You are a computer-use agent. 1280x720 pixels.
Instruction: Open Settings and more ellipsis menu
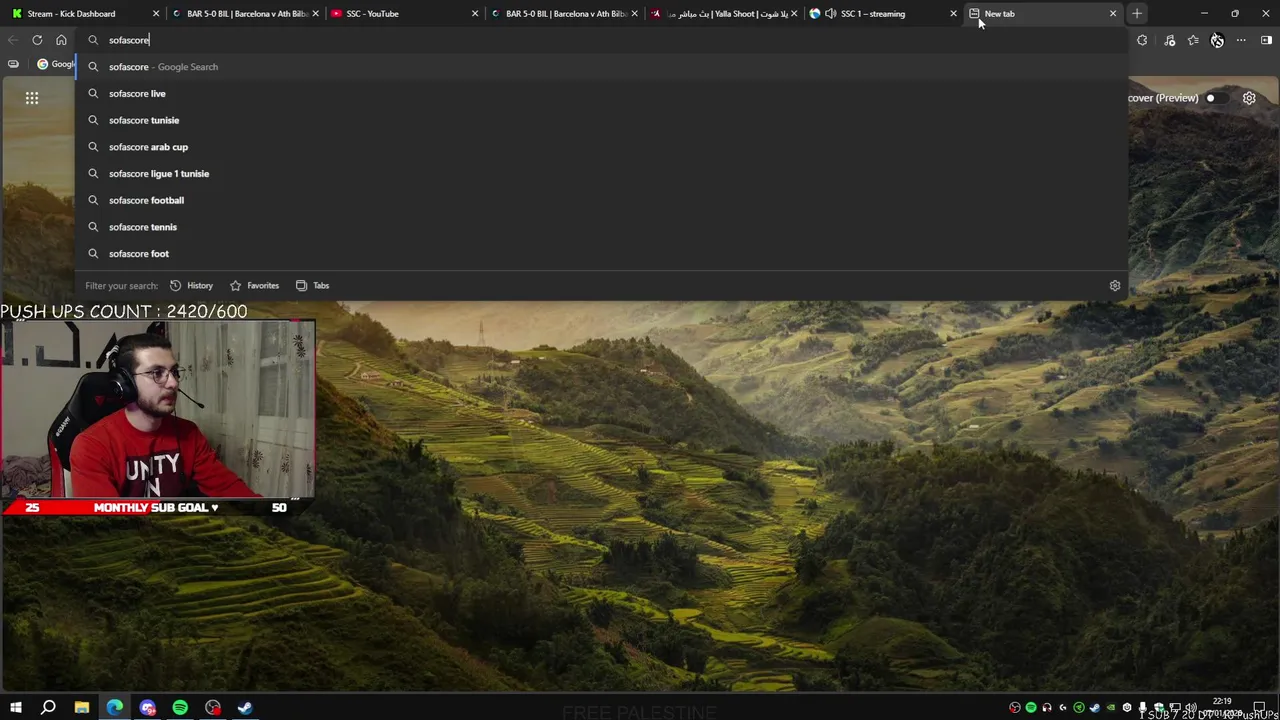point(1241,40)
